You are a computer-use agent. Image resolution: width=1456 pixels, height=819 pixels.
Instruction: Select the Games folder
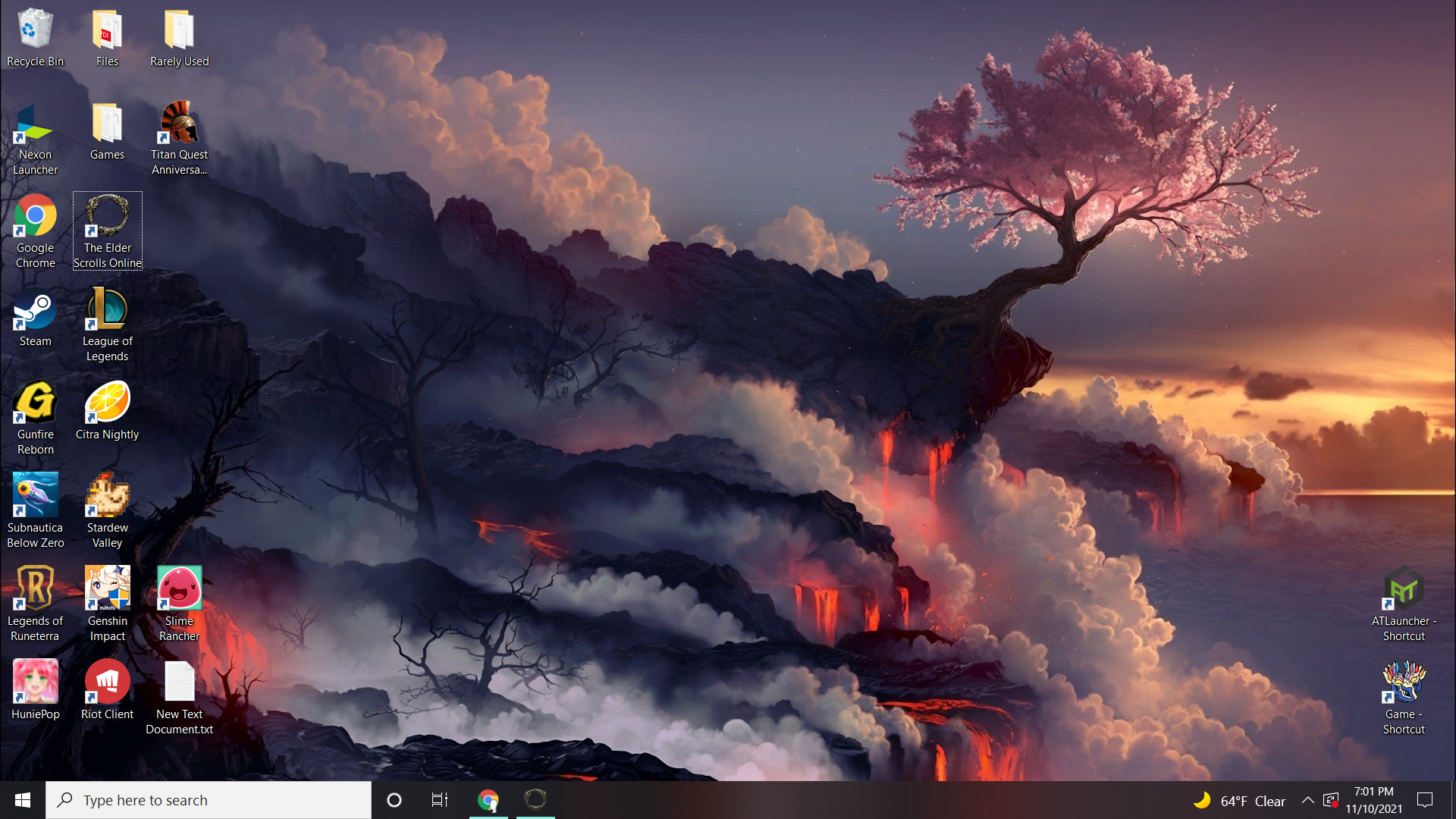point(107,131)
